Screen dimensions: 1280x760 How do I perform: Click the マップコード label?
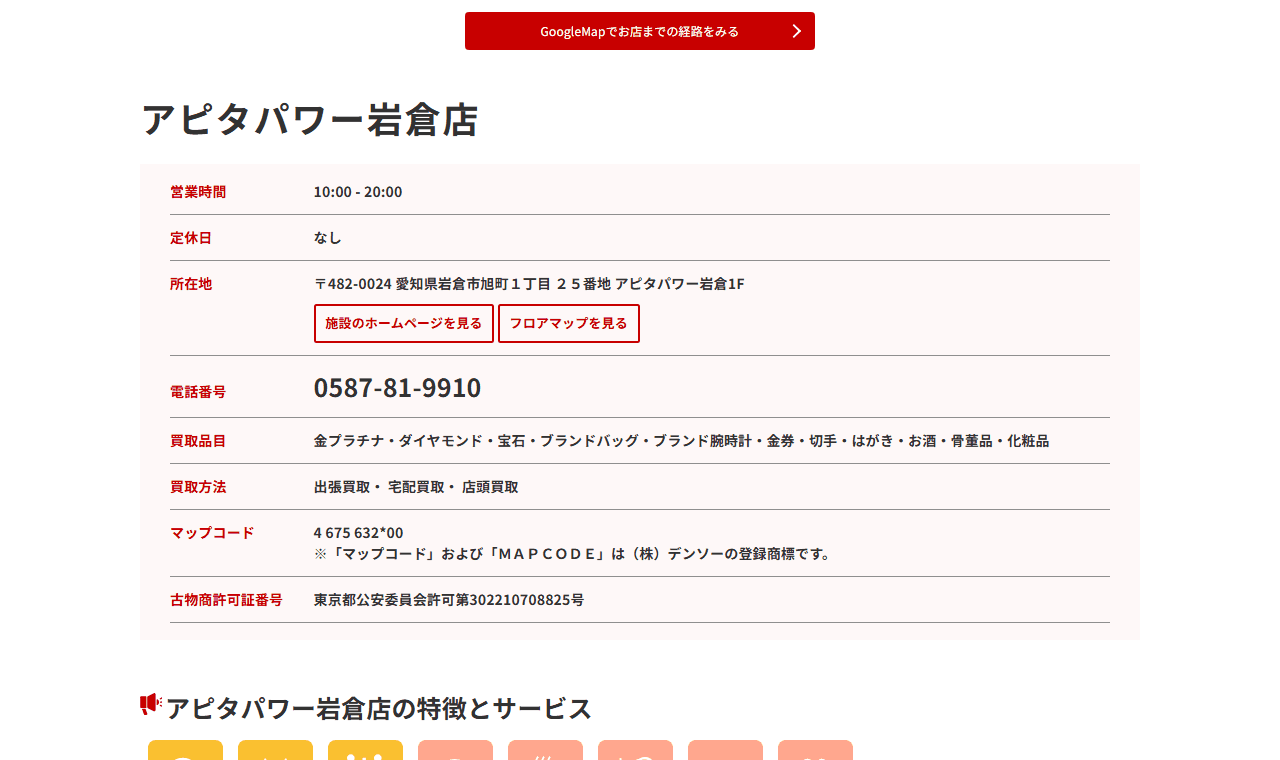212,533
